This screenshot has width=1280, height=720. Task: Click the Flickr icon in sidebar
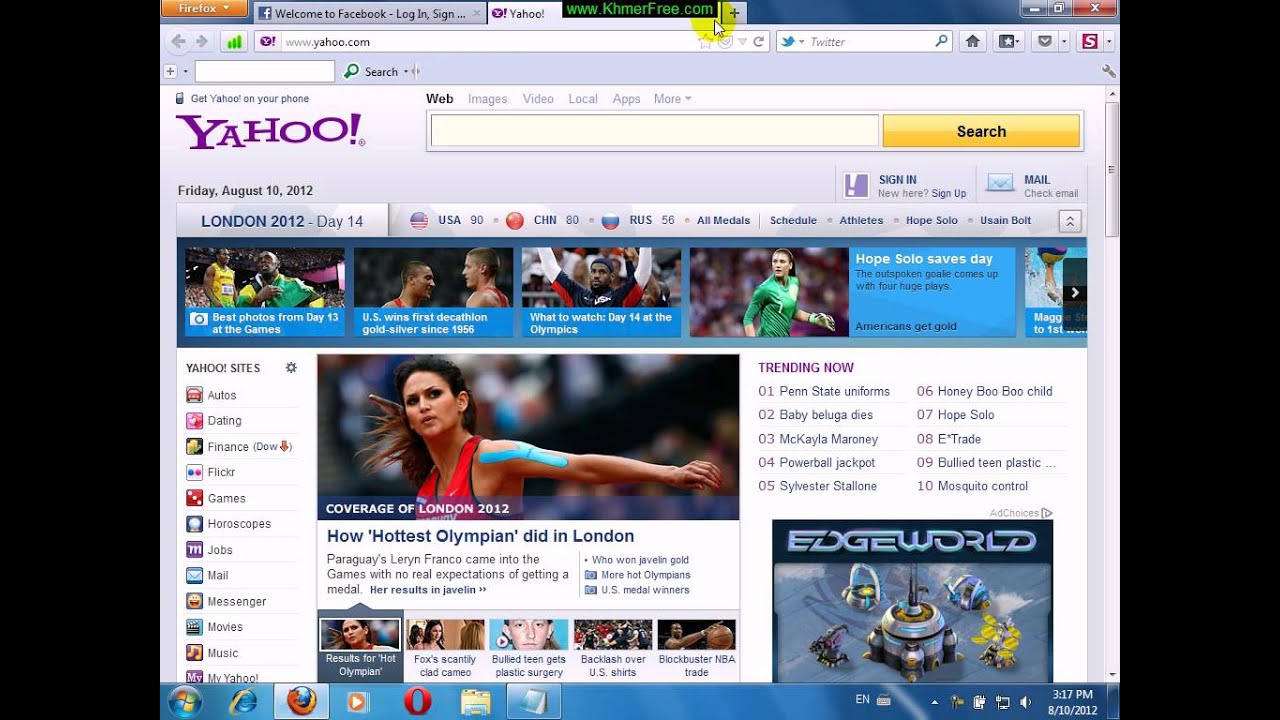tap(194, 472)
